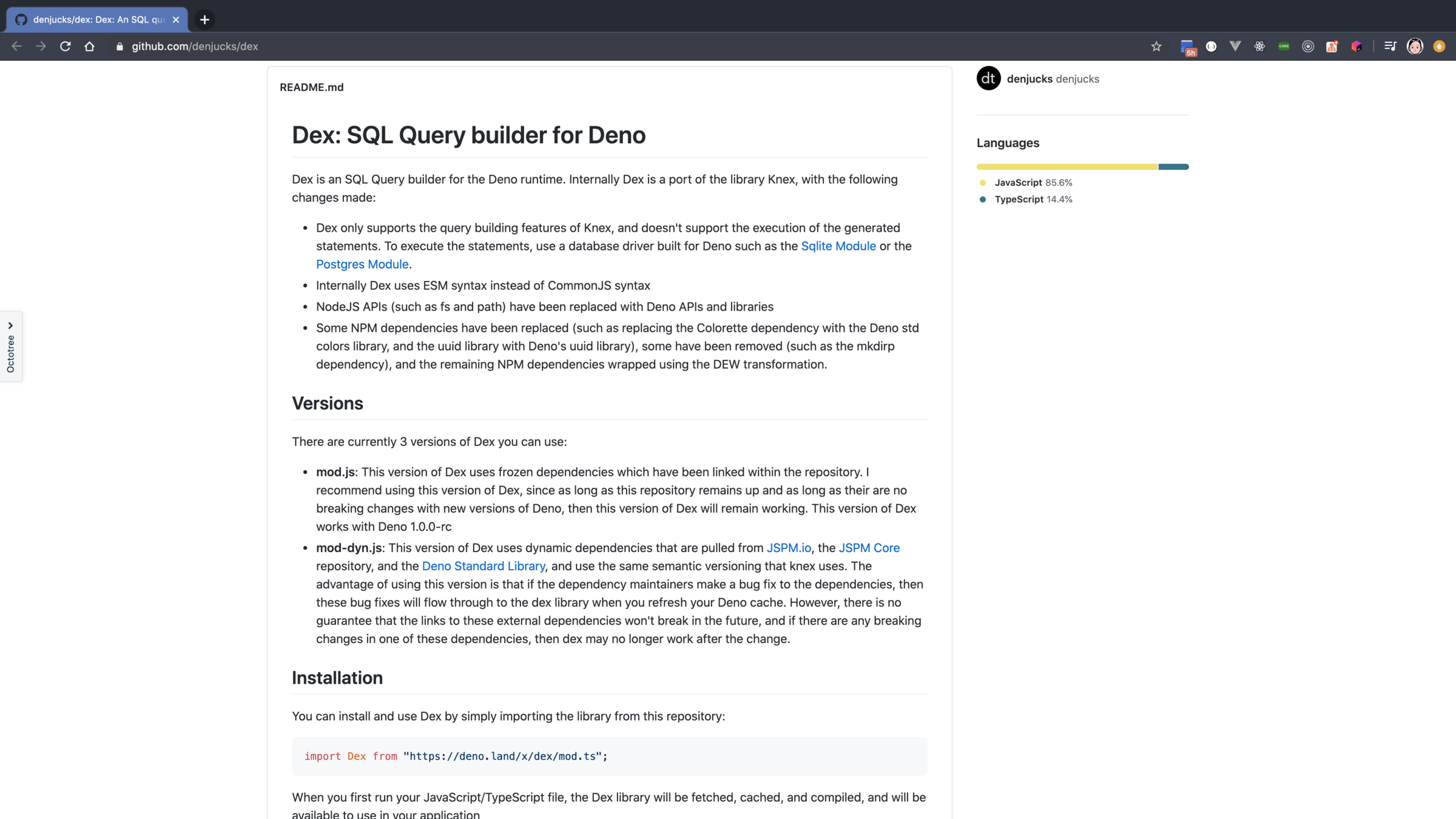Viewport: 1456px width, 819px height.
Task: Bookmark this page with the star icon
Action: click(x=1156, y=47)
